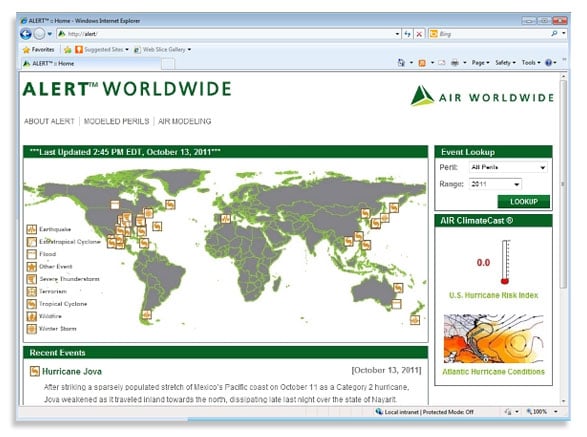The width and height of the screenshot is (587, 437).
Task: Click the Atlantic conditions map thumbnail
Action: pos(493,339)
